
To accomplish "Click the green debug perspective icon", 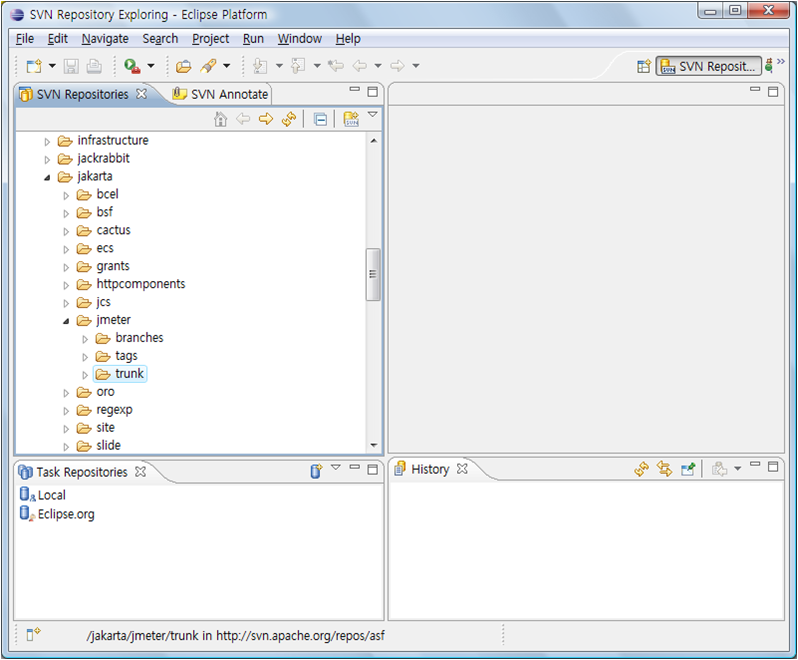I will coord(768,66).
